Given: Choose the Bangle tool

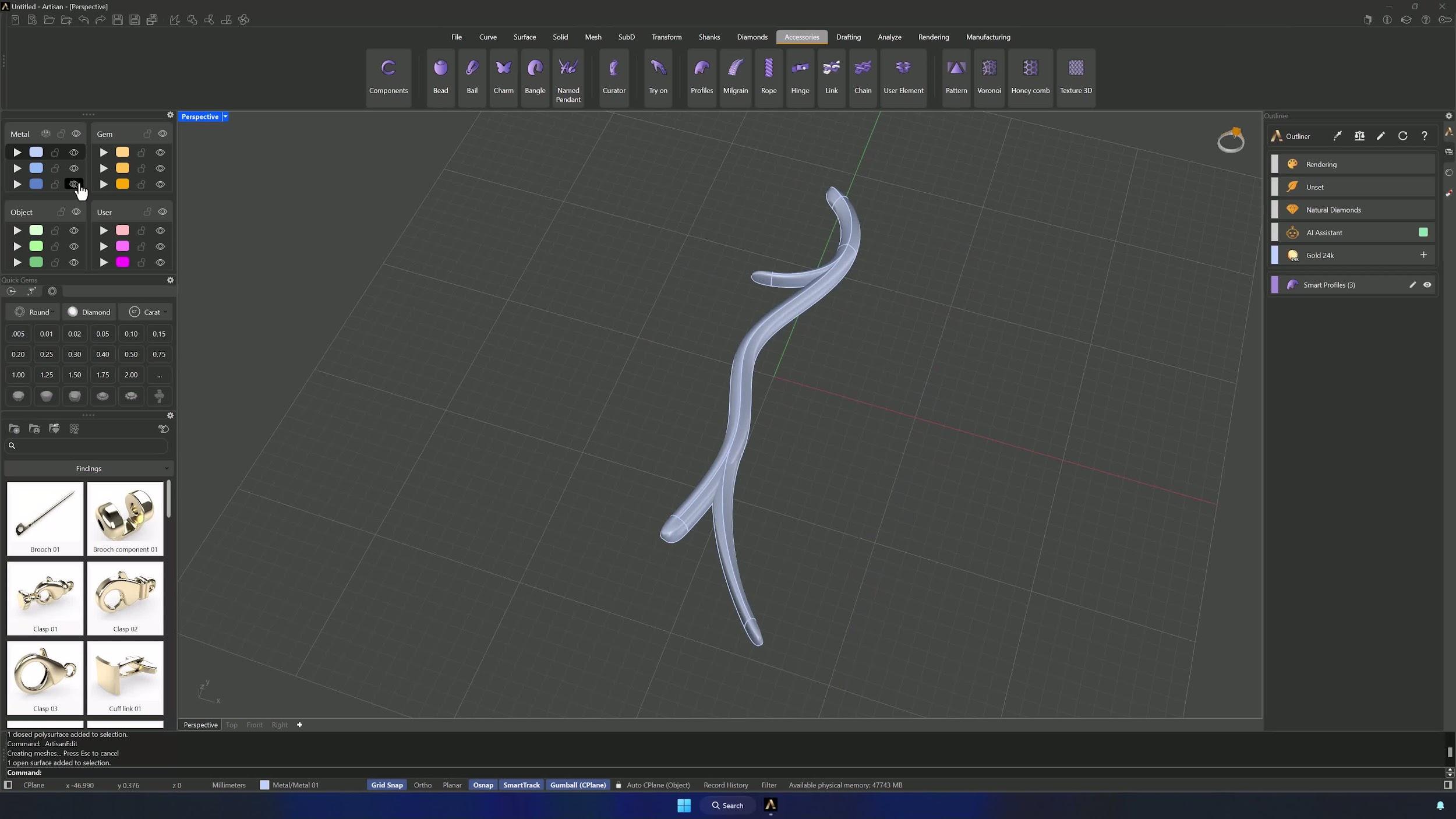Looking at the screenshot, I should (x=535, y=77).
